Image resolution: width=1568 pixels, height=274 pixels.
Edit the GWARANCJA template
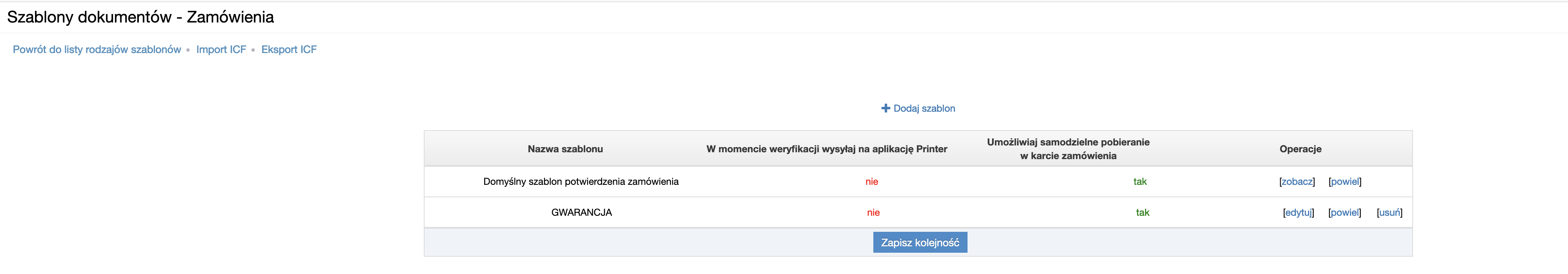[1298, 213]
